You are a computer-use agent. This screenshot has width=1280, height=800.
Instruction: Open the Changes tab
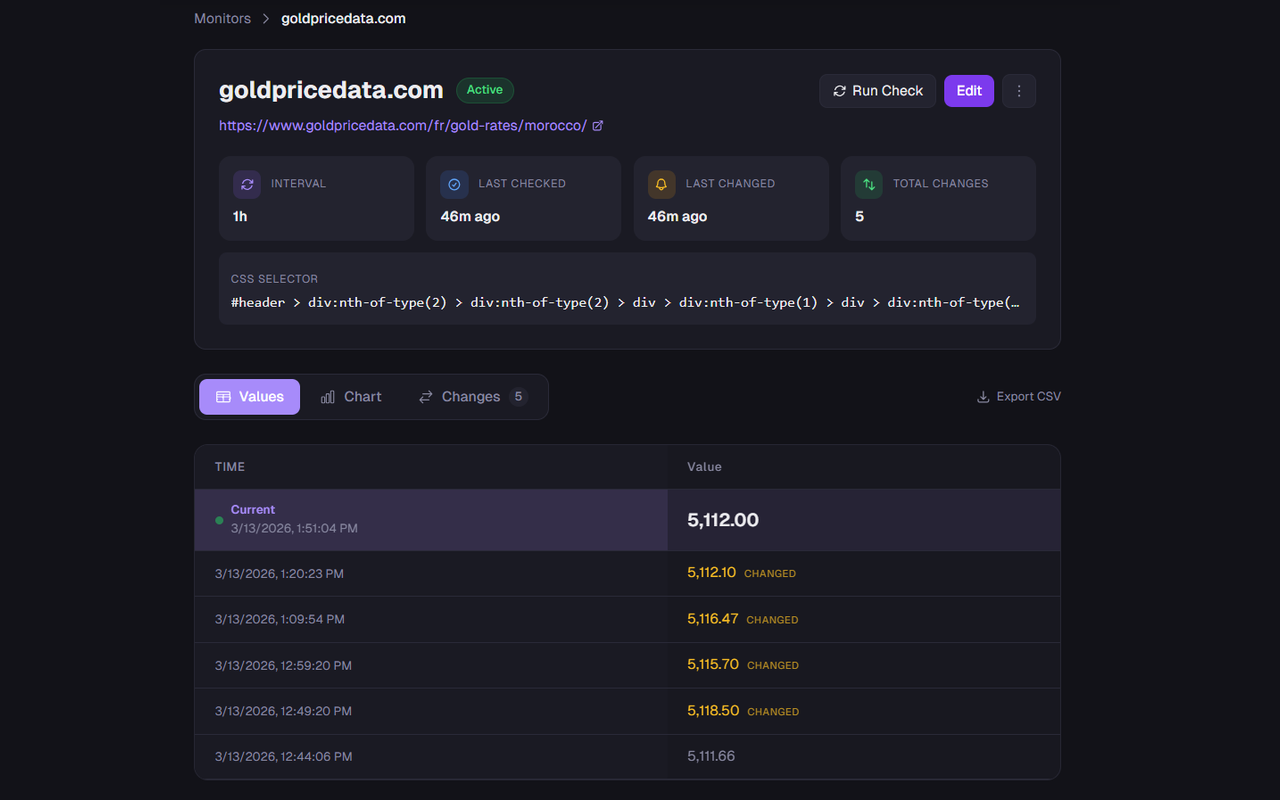pos(472,397)
